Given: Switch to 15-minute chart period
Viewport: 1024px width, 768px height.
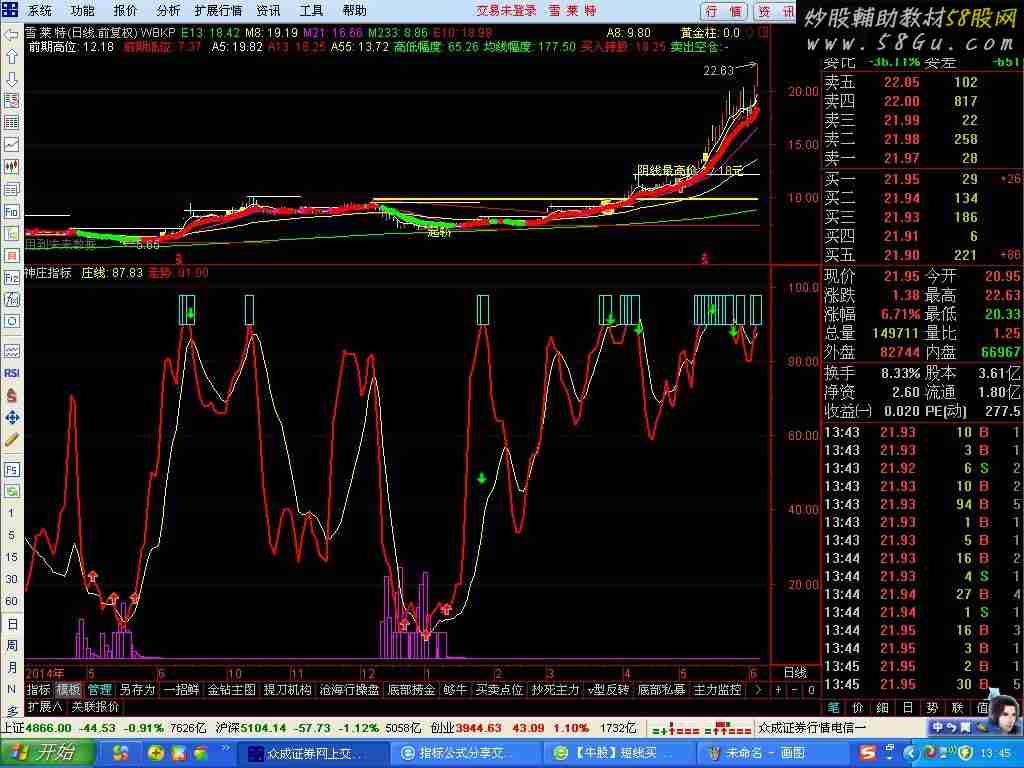Looking at the screenshot, I should (11, 557).
